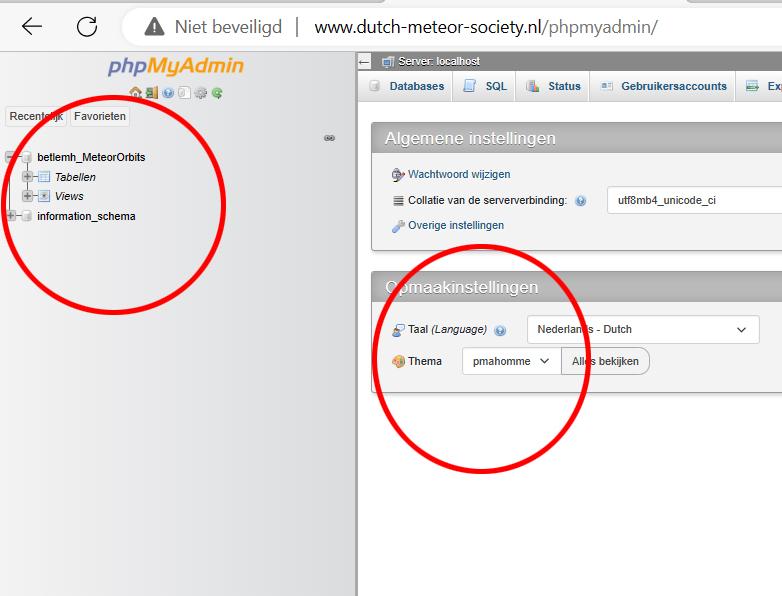Expand the Views node
Viewport: 782px width, 596px height.
27,196
